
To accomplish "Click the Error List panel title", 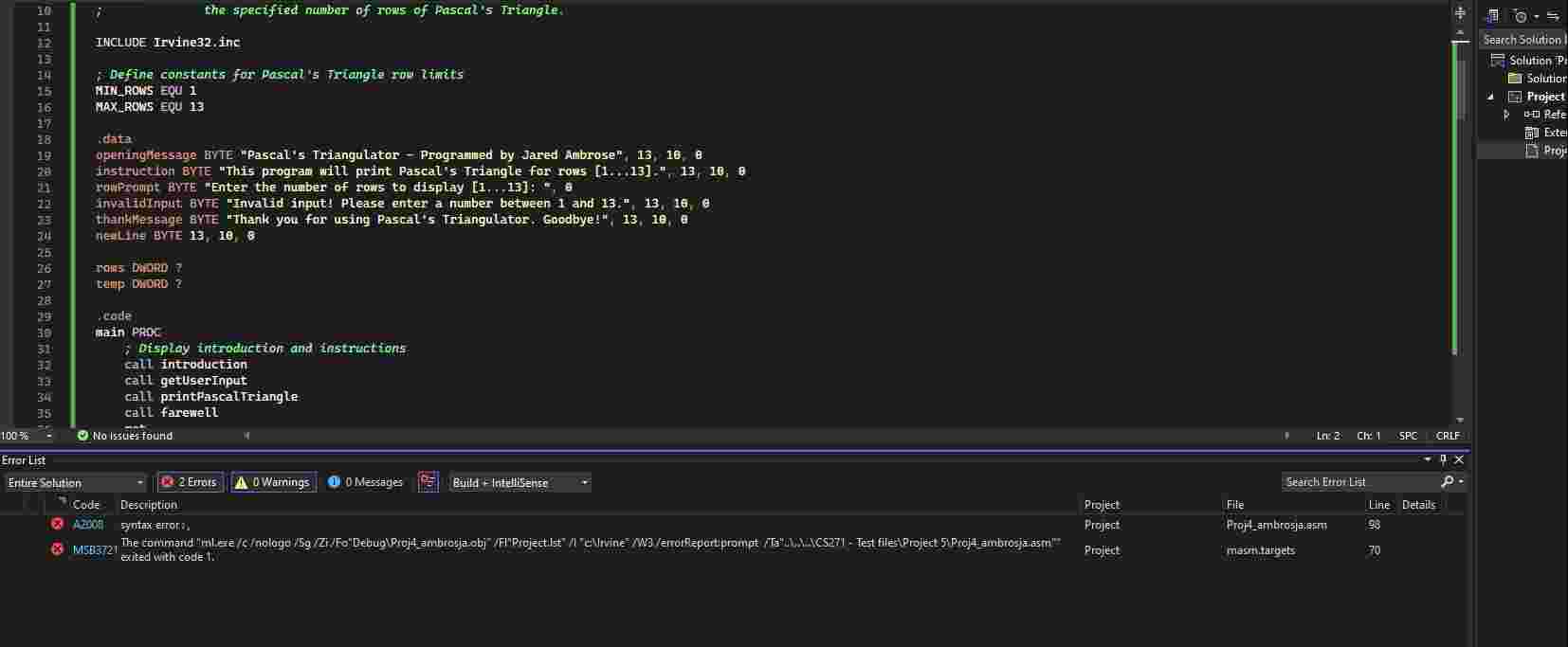I will (x=24, y=460).
